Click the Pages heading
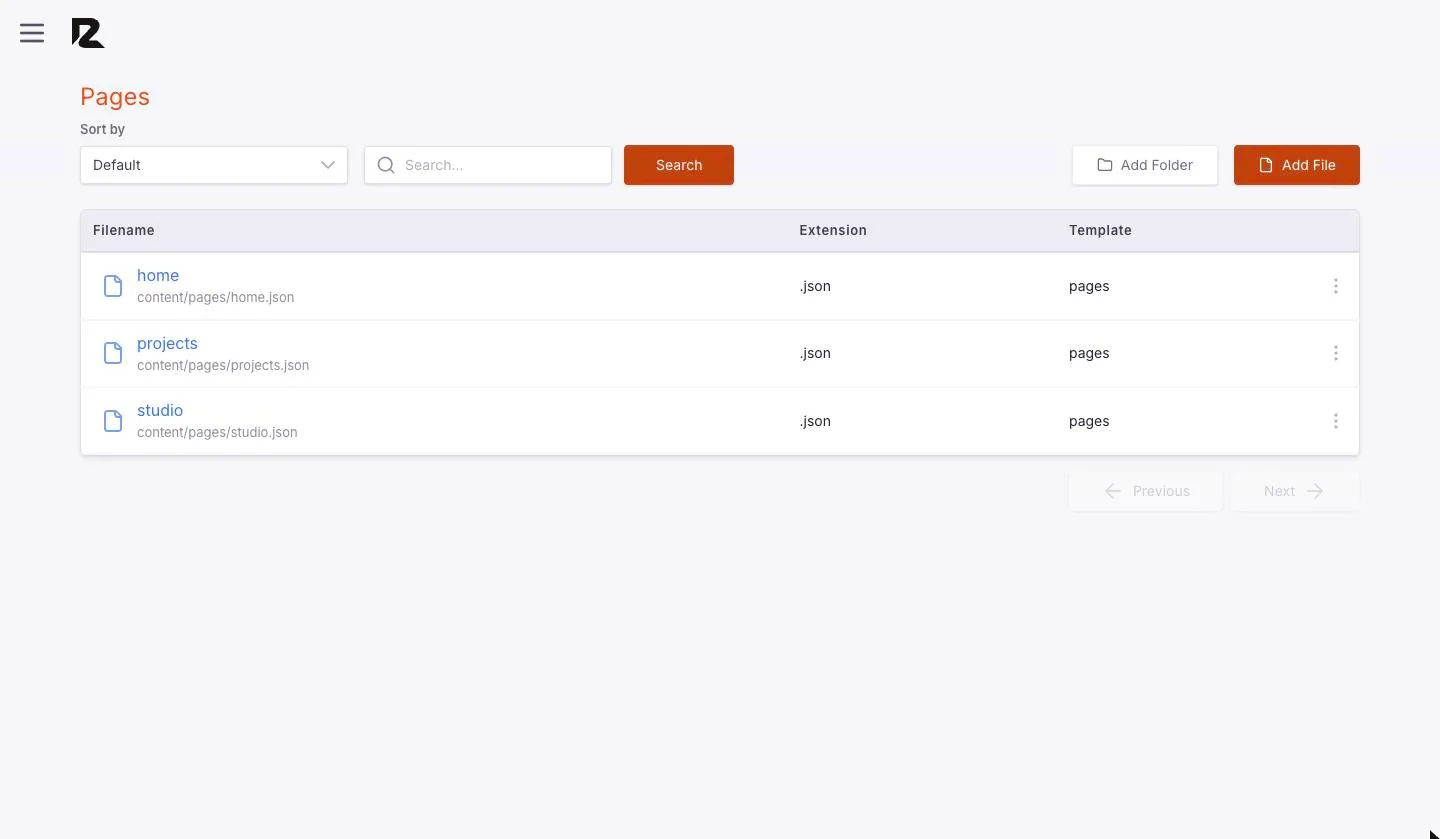This screenshot has width=1440, height=839. 115,97
